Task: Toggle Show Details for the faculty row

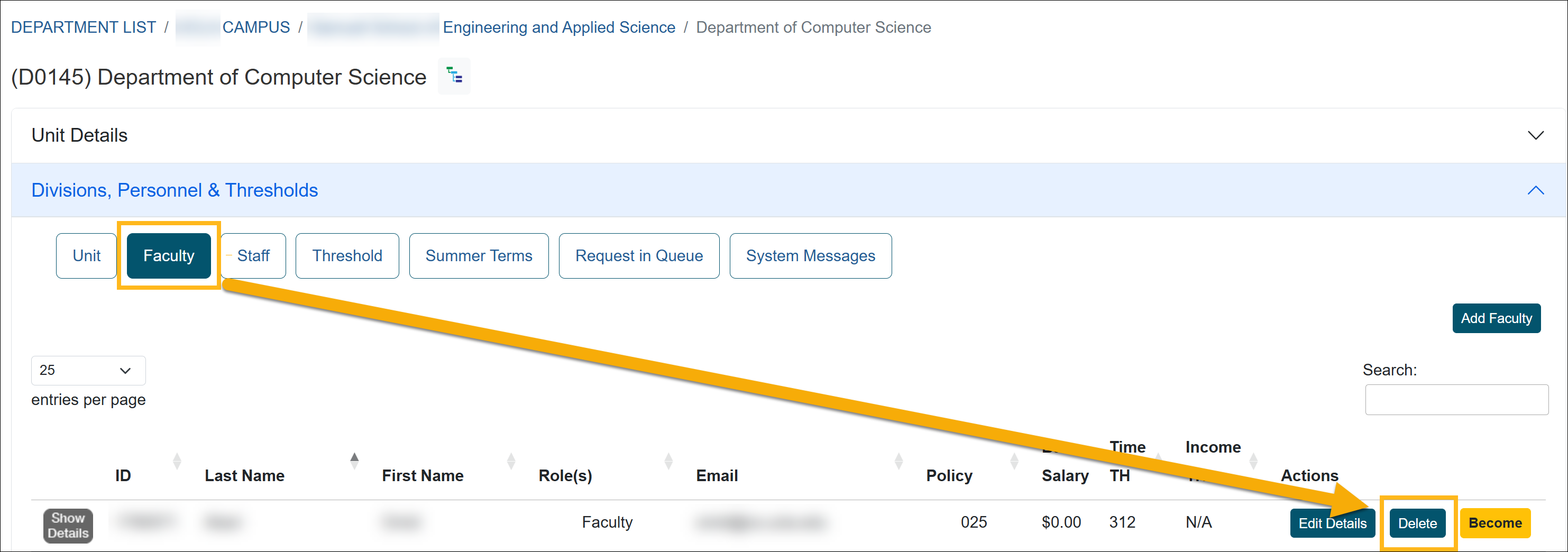Action: coord(68,525)
